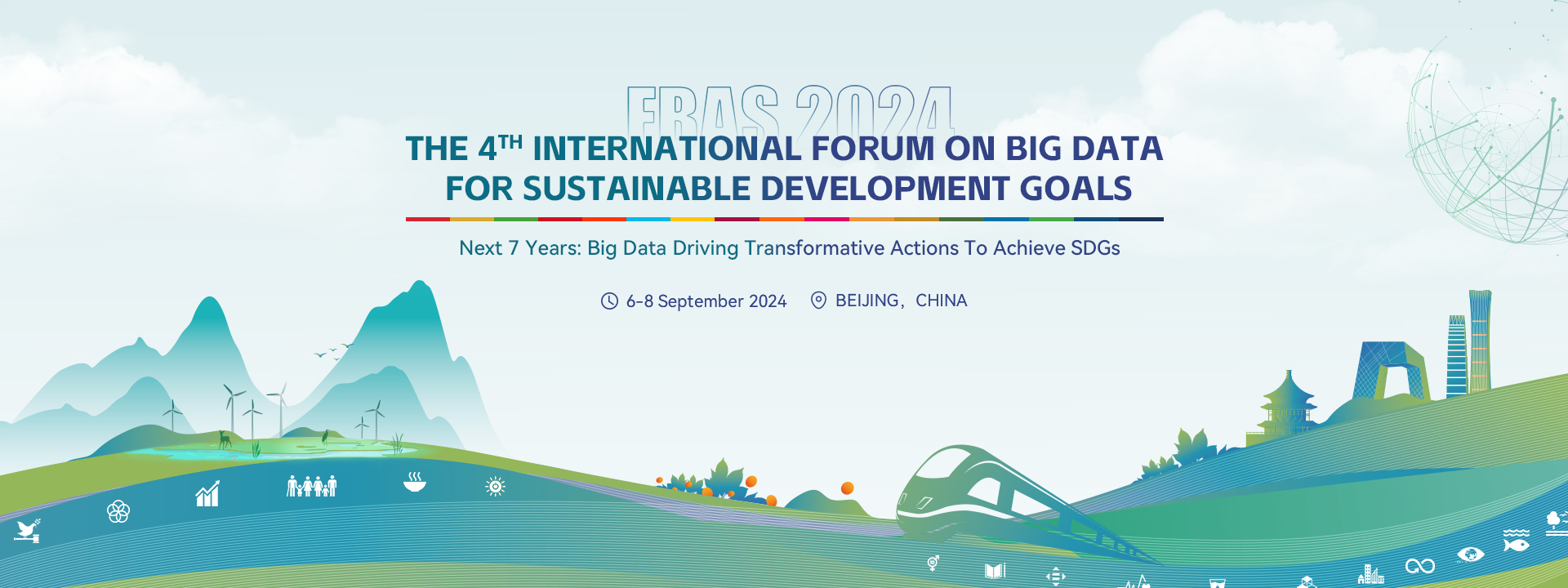Image resolution: width=1568 pixels, height=588 pixels.
Task: Click the outlined "FBAS 2024" heading
Action: coord(791,110)
